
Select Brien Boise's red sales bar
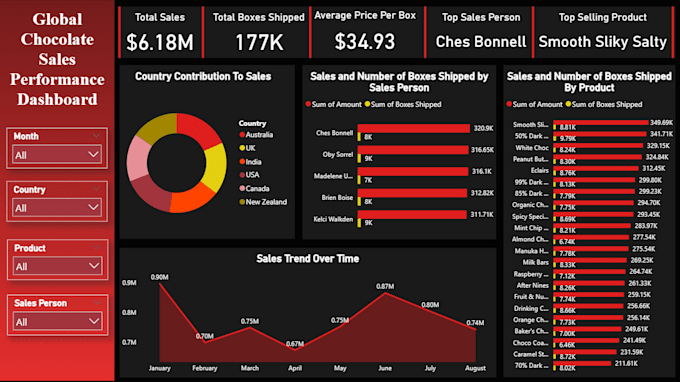[412, 193]
